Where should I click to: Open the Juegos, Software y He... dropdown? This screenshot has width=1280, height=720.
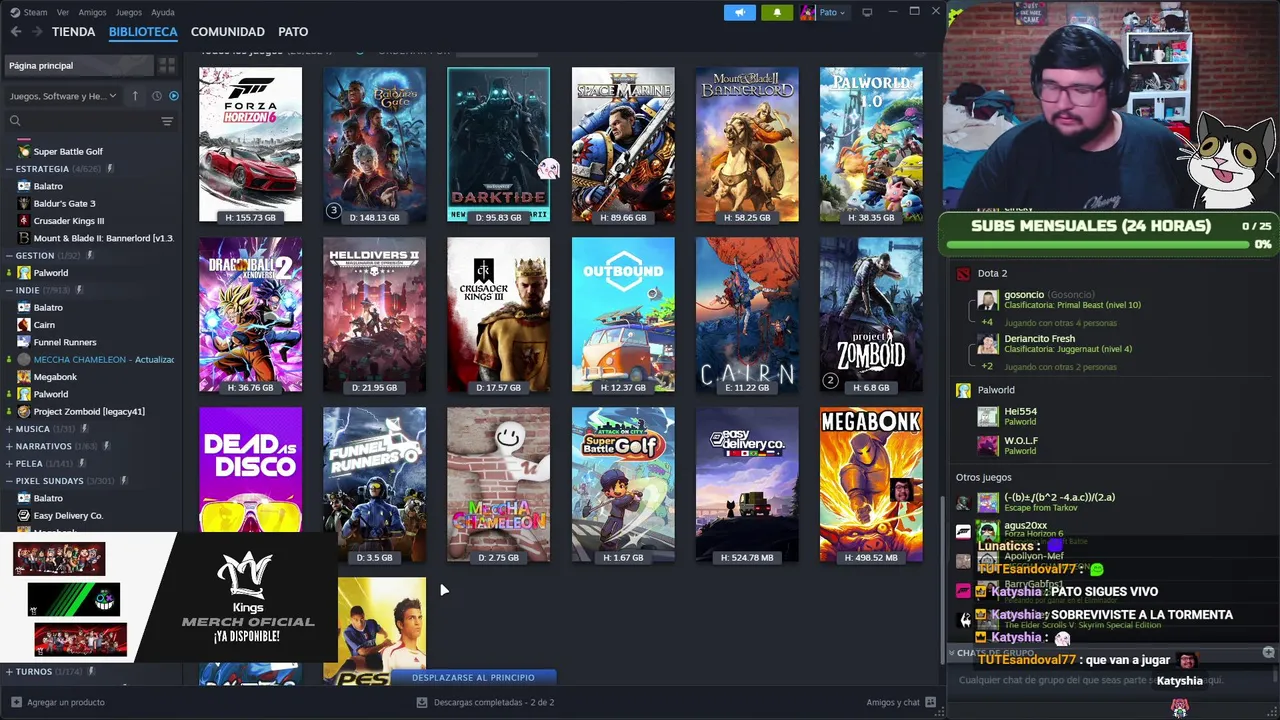point(62,96)
